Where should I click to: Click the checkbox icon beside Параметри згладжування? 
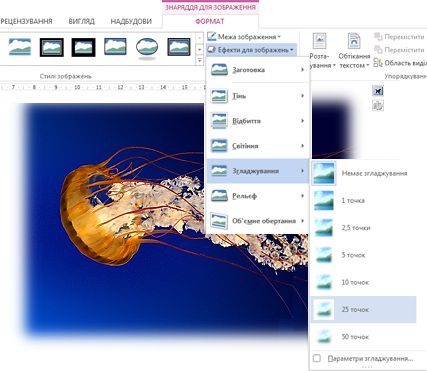317,358
